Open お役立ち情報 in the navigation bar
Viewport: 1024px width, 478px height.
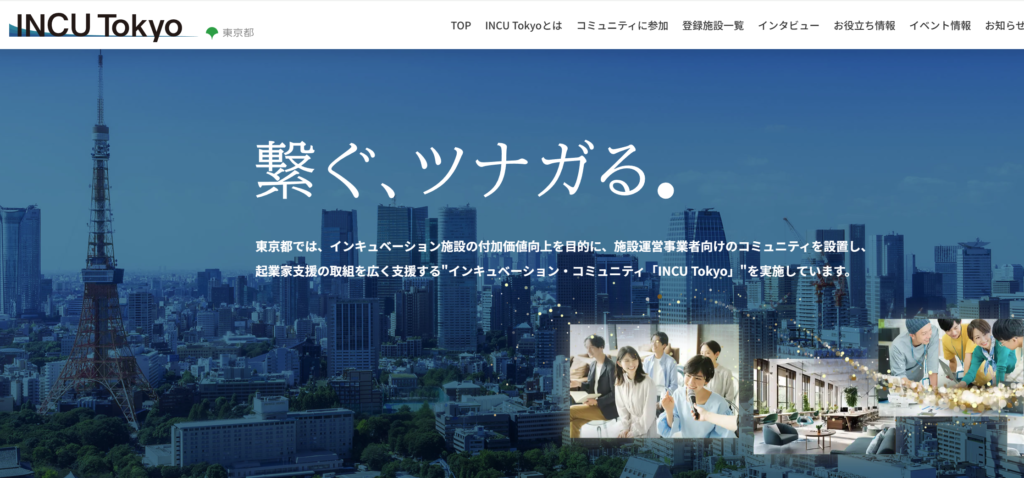coord(864,25)
